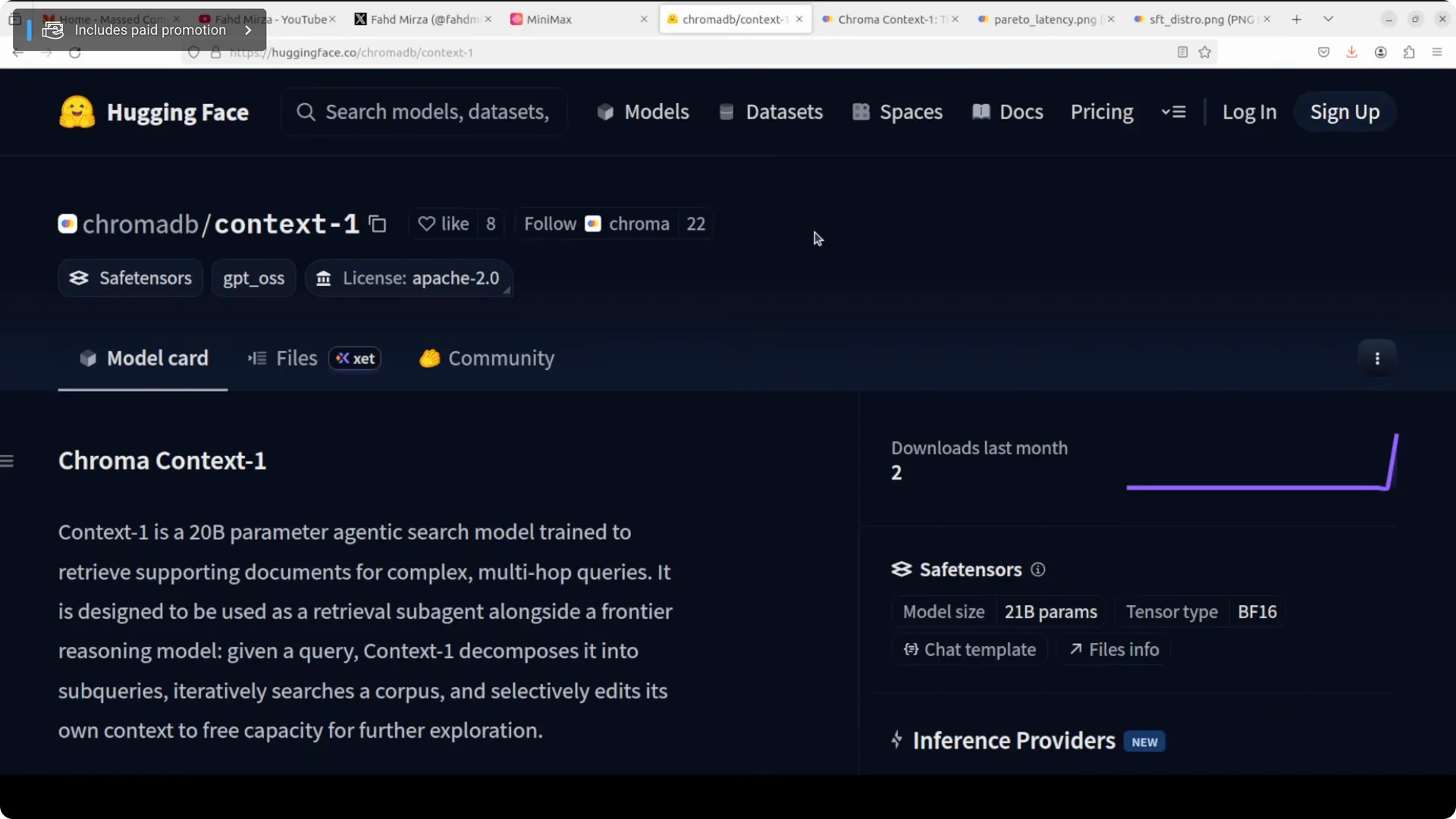Expand the more navigation menu
1456x819 pixels.
pos(1173,112)
